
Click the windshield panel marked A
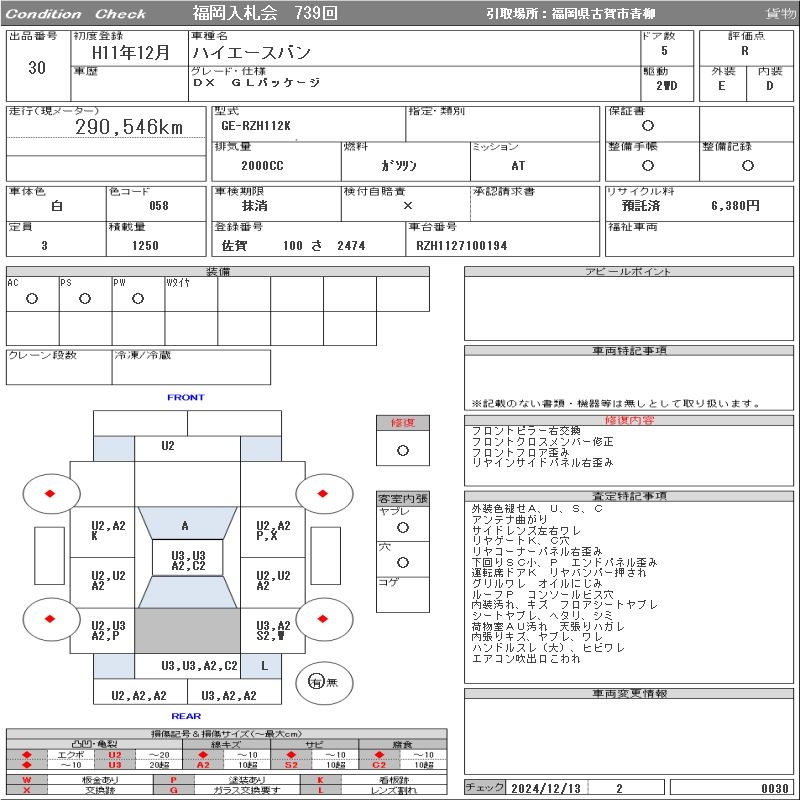click(185, 525)
